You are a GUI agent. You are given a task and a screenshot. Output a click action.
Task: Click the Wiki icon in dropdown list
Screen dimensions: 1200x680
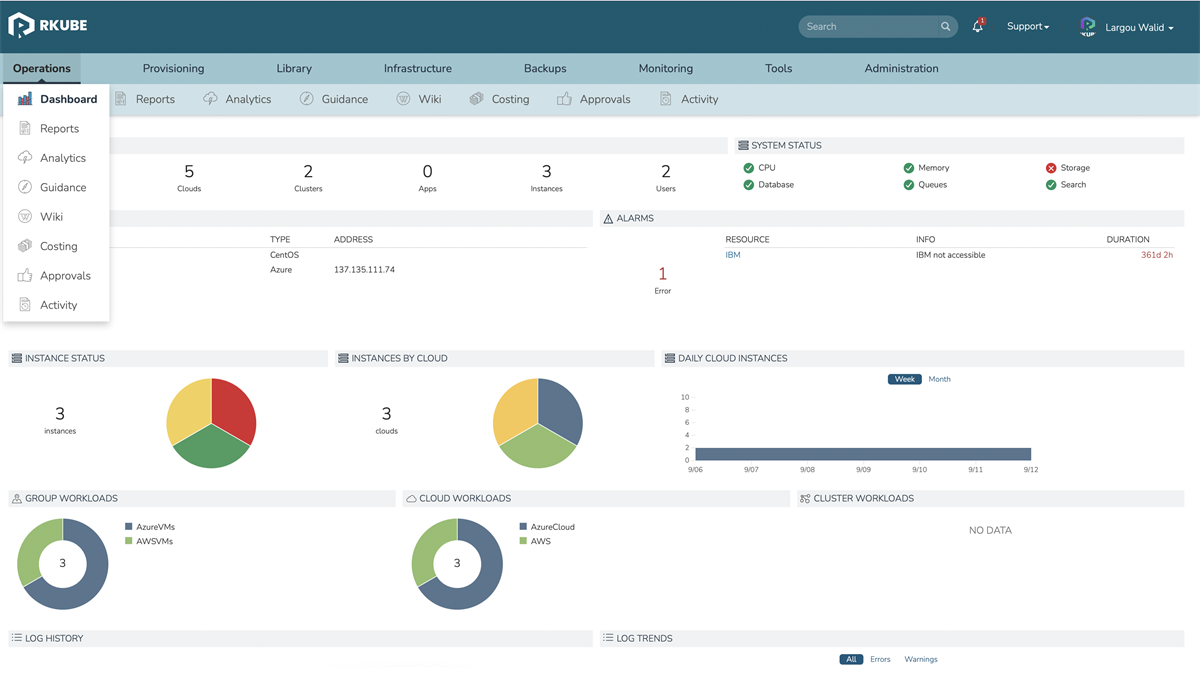tap(25, 216)
